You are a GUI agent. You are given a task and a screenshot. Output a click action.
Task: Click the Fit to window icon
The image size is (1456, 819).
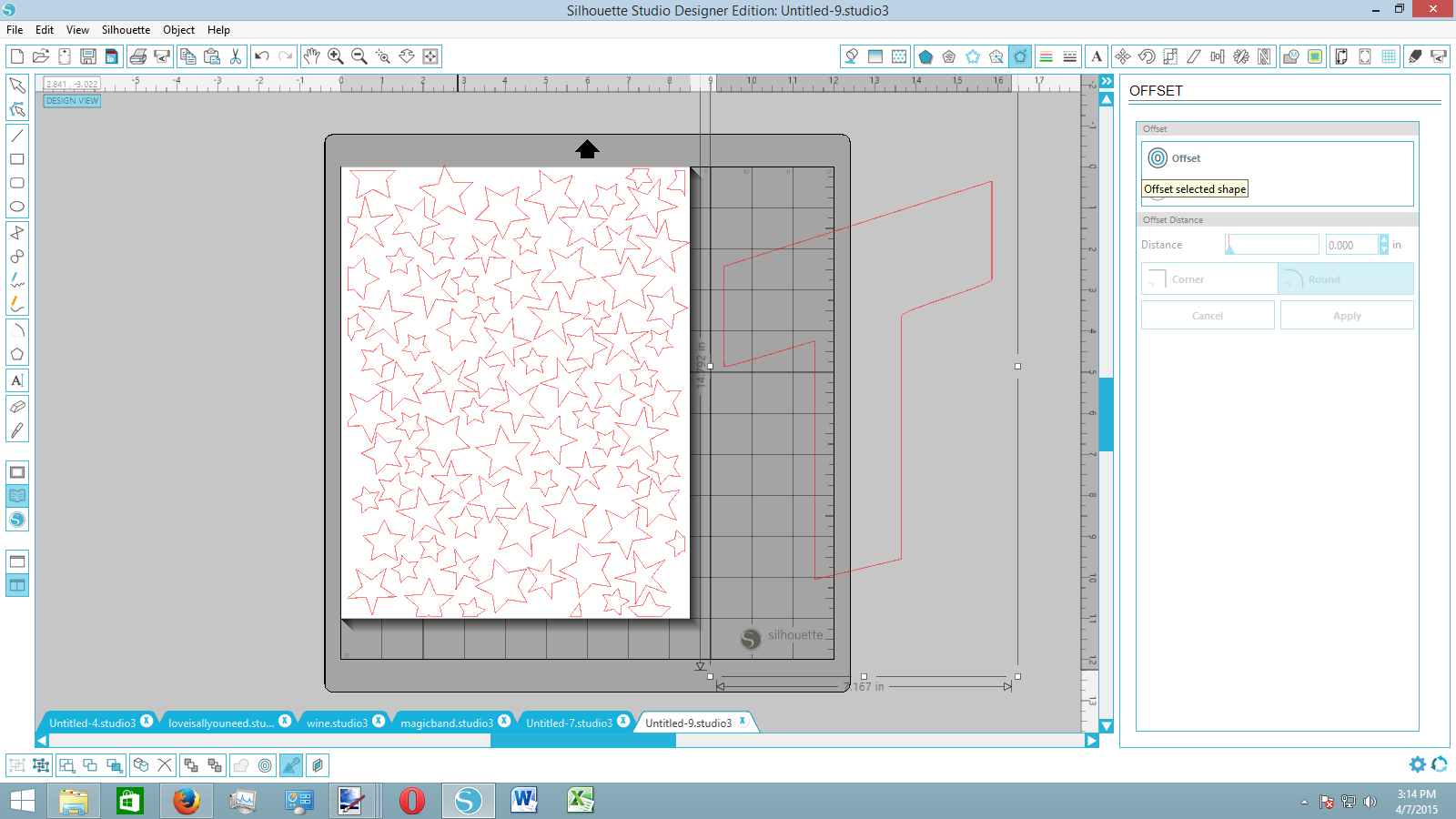430,56
